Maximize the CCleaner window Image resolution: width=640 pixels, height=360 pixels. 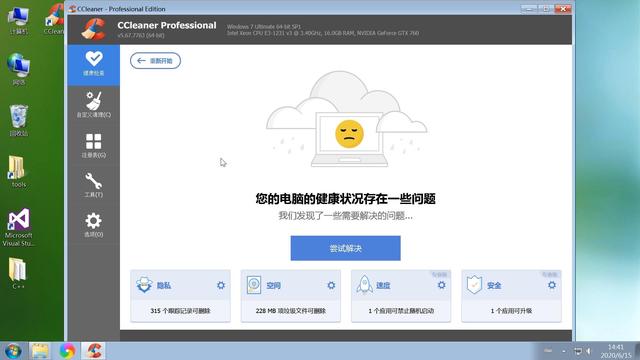(546, 9)
